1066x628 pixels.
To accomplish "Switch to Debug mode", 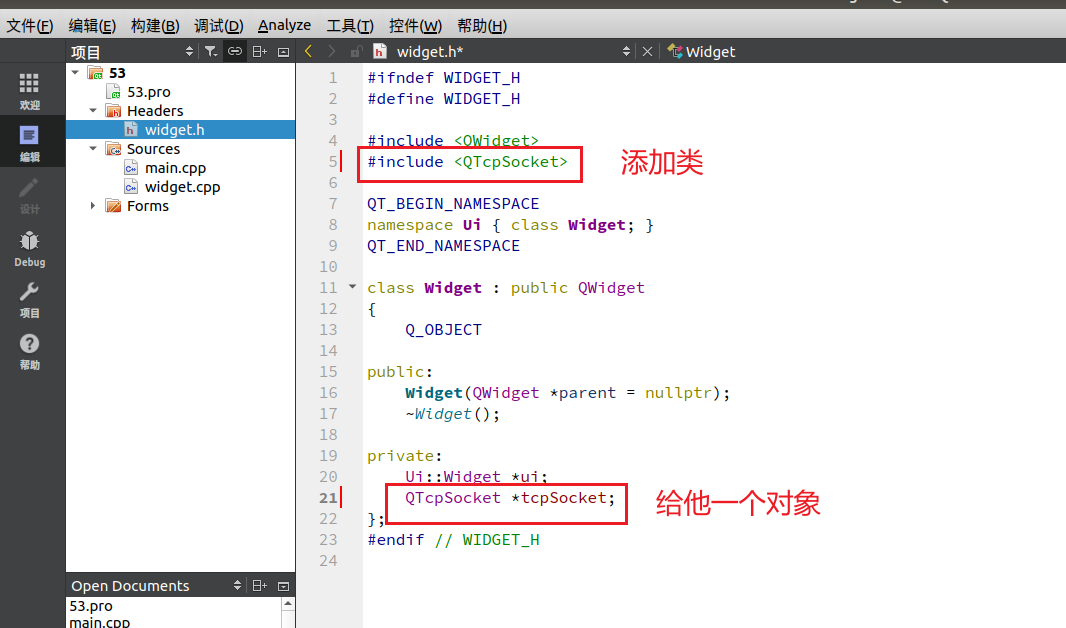I will (x=29, y=248).
